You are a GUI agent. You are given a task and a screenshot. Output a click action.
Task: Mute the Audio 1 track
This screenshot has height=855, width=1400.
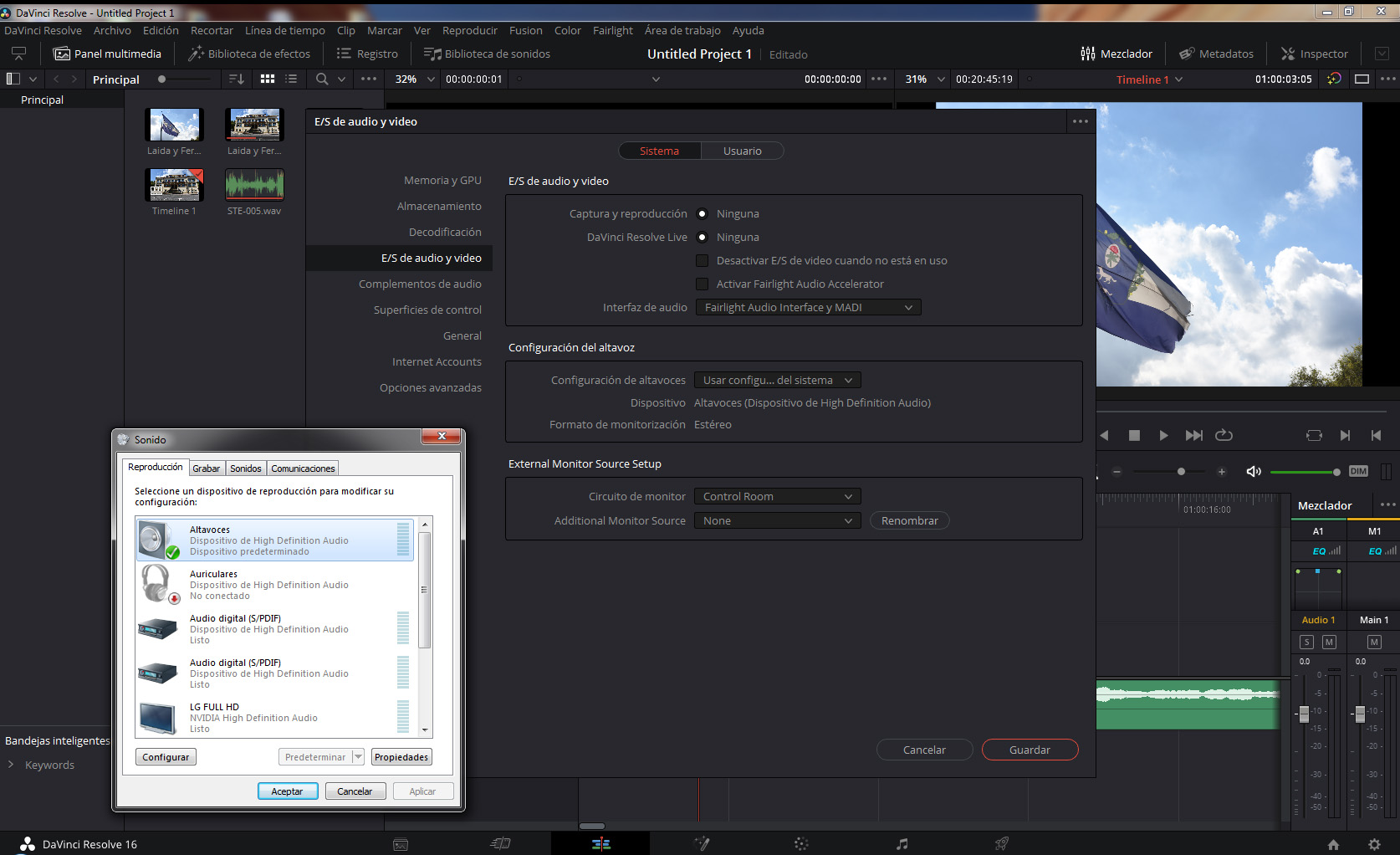(x=1329, y=643)
